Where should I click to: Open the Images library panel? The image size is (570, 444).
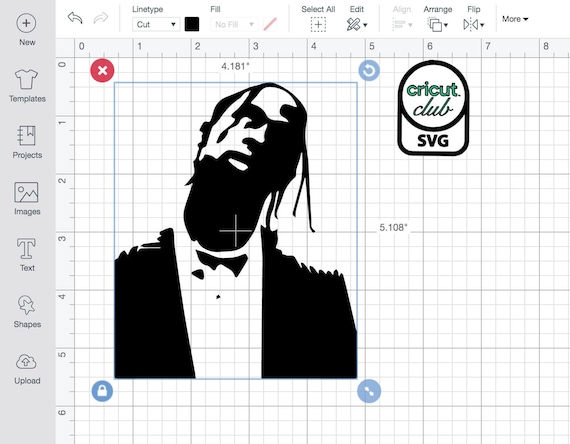[26, 192]
